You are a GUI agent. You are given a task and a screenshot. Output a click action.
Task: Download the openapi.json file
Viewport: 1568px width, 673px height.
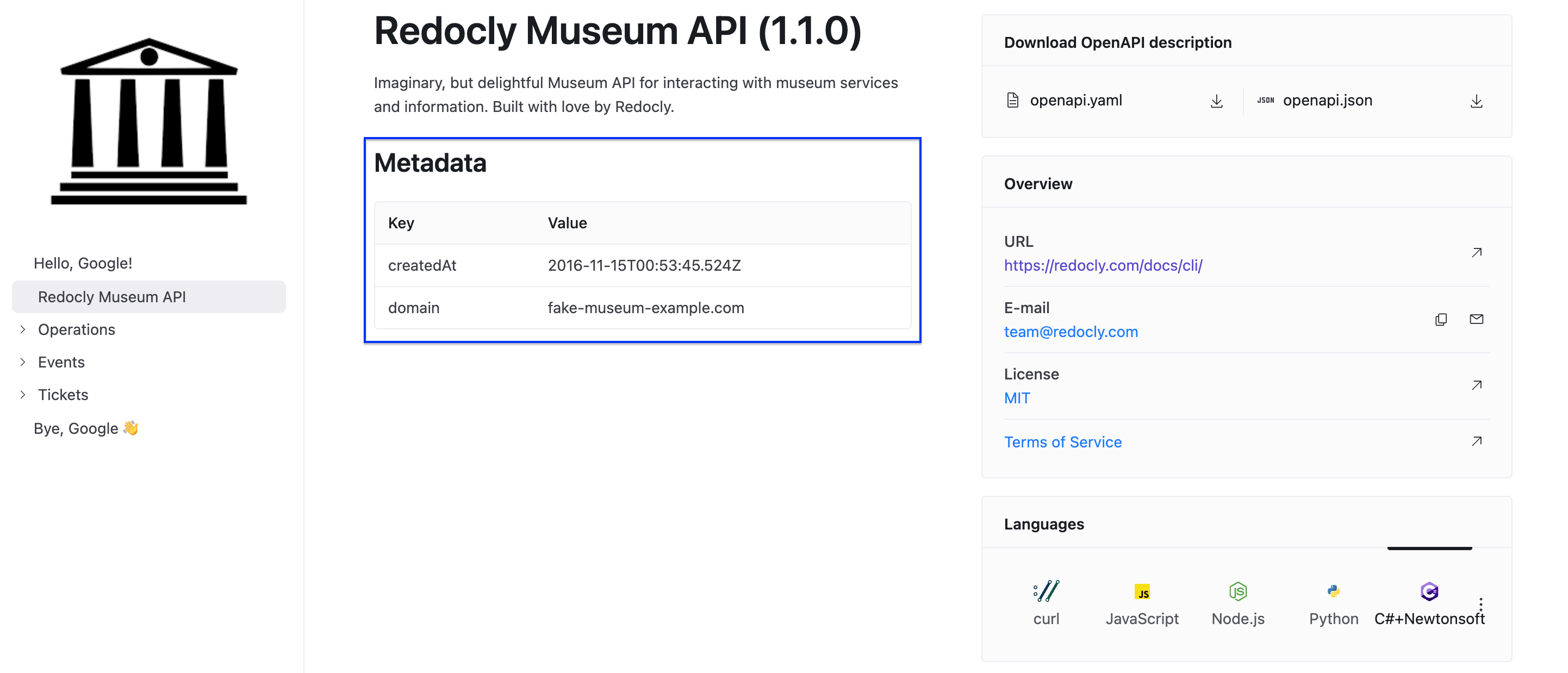pos(1476,101)
